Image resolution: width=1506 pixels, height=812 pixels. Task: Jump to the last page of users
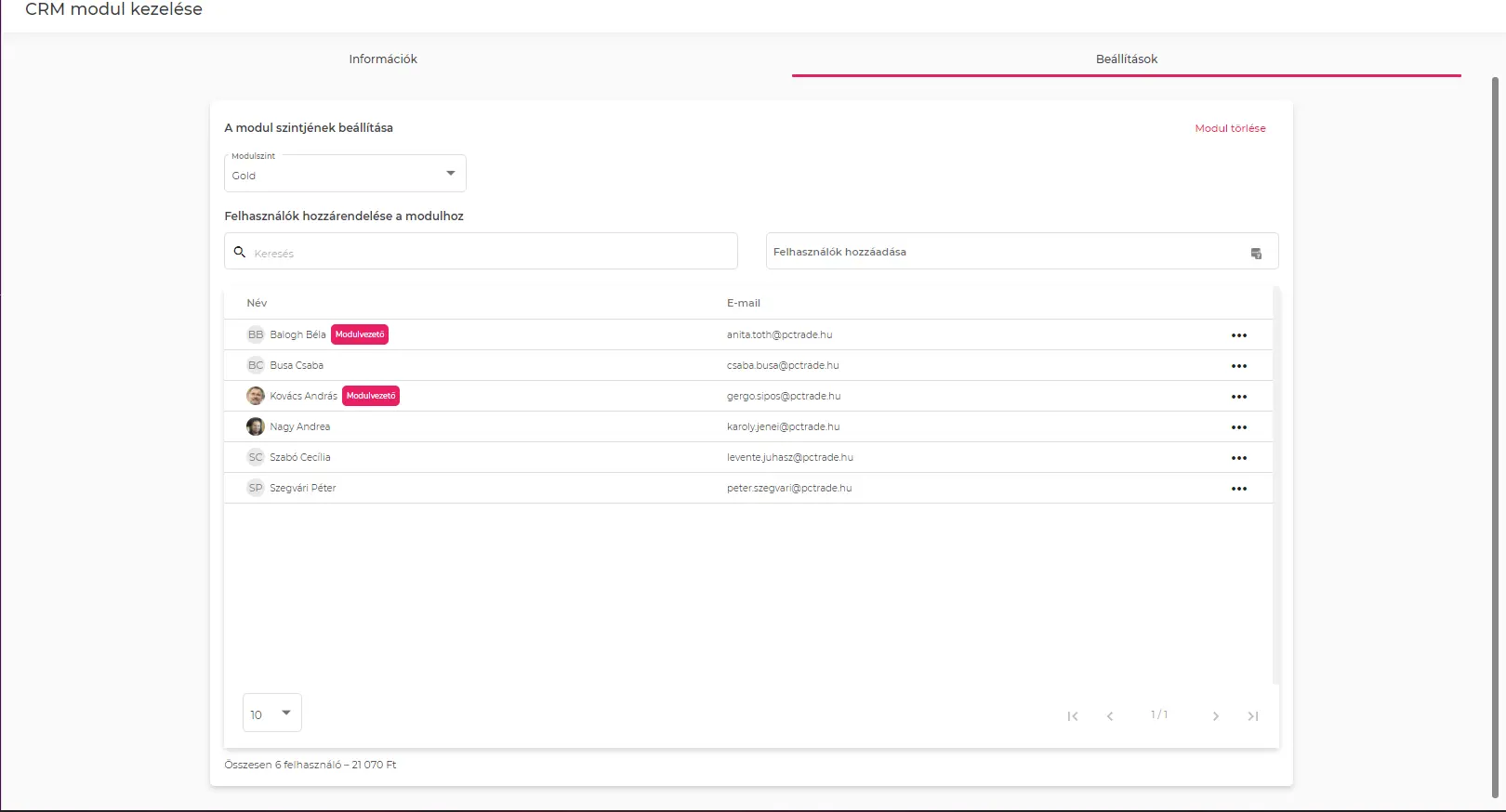[x=1252, y=716]
